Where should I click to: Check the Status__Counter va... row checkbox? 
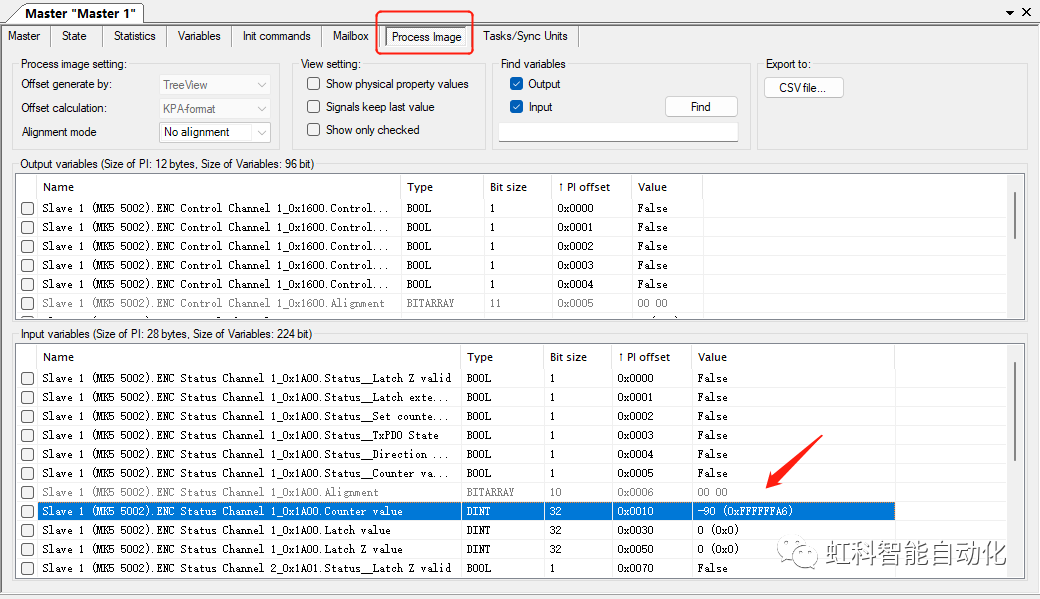point(27,474)
